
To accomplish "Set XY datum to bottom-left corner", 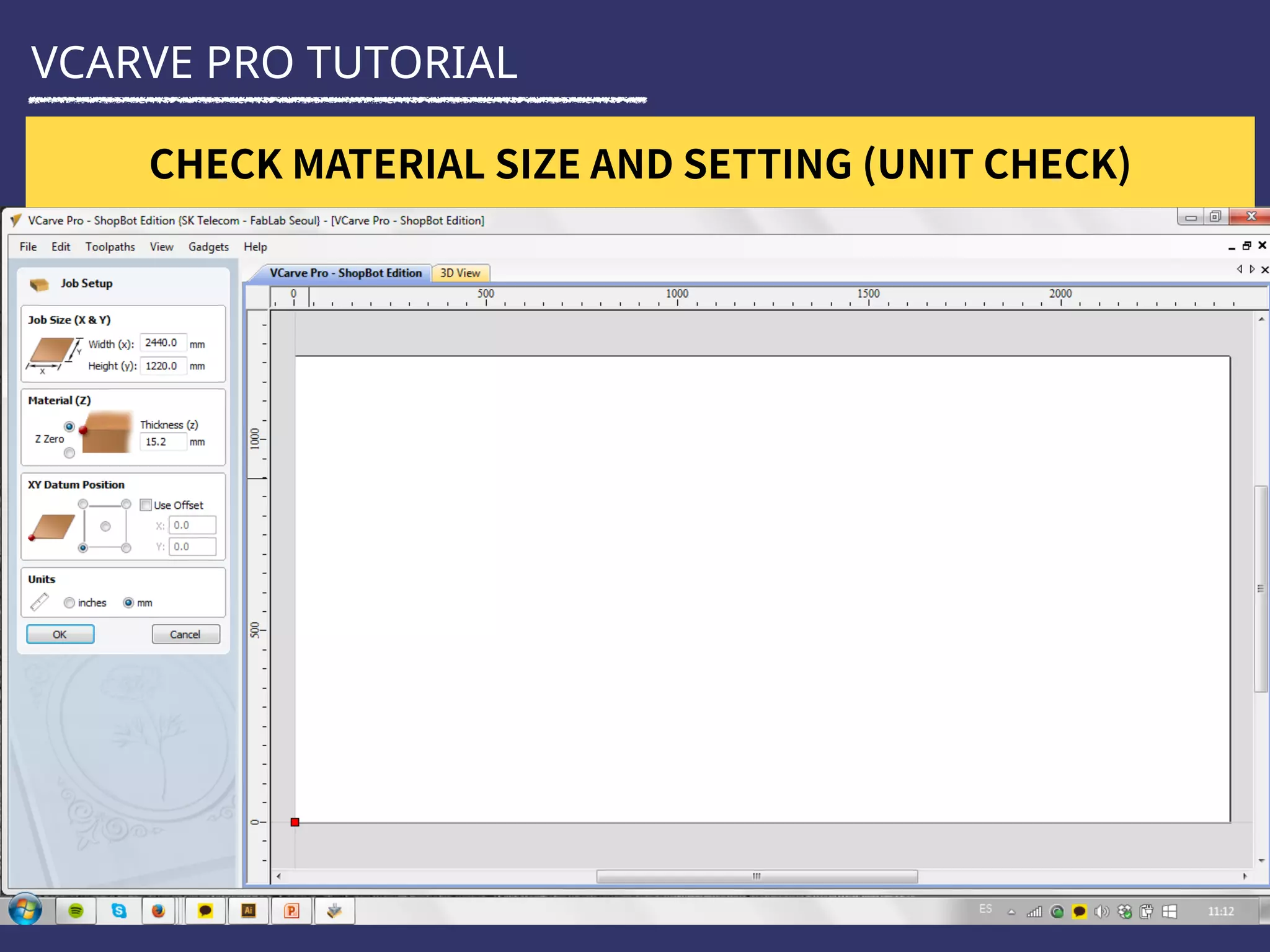I will coord(83,548).
